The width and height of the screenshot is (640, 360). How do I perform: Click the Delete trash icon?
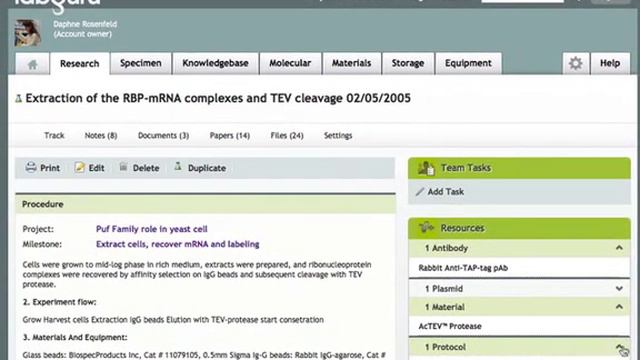point(123,167)
